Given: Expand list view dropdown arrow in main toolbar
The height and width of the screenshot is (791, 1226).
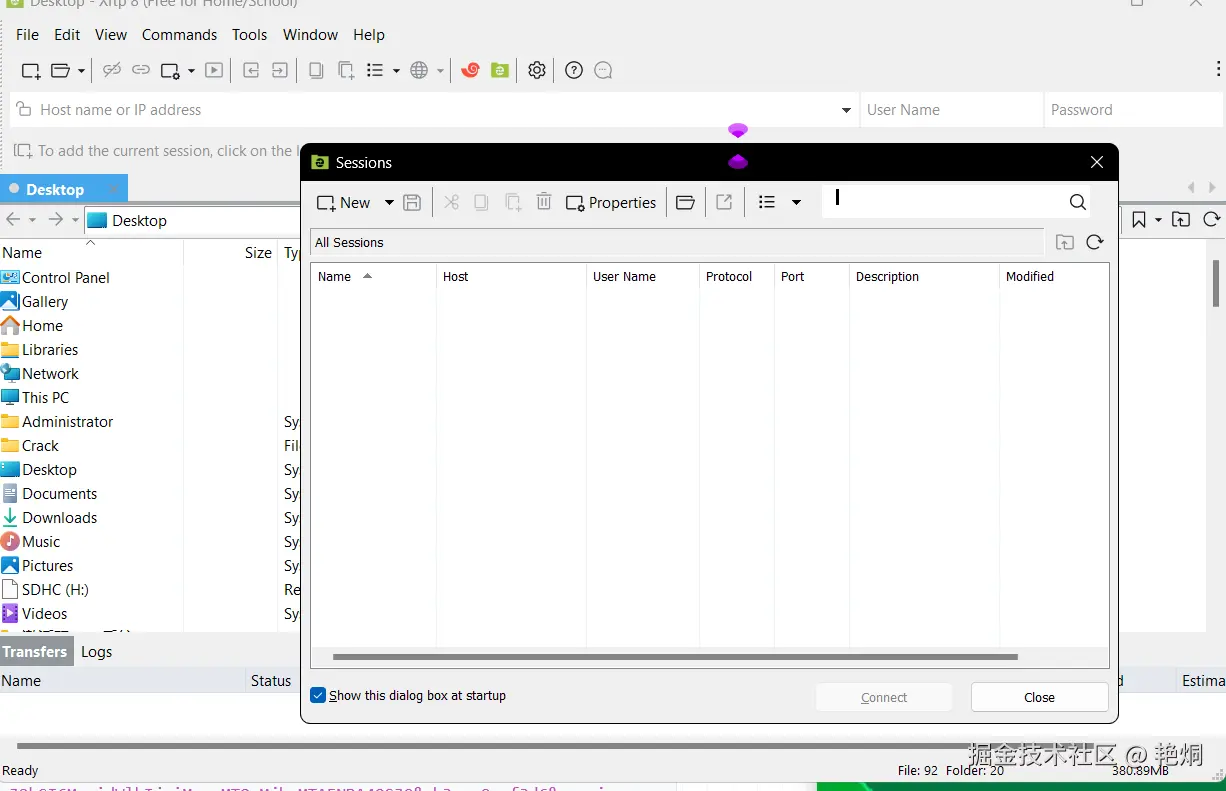Looking at the screenshot, I should click(x=396, y=71).
